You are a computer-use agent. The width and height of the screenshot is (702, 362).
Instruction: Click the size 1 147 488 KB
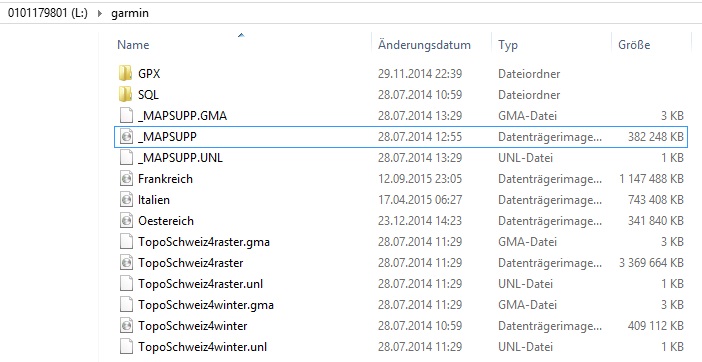[x=652, y=179]
